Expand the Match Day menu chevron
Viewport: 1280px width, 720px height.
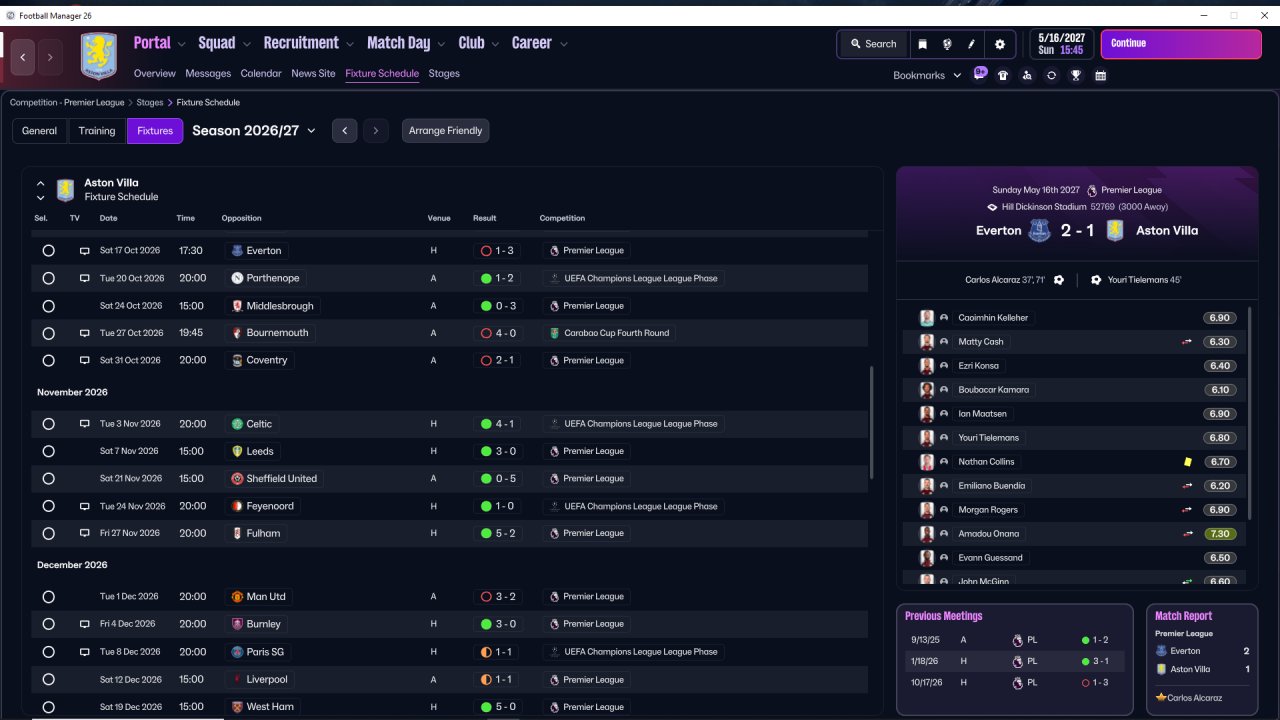point(441,44)
